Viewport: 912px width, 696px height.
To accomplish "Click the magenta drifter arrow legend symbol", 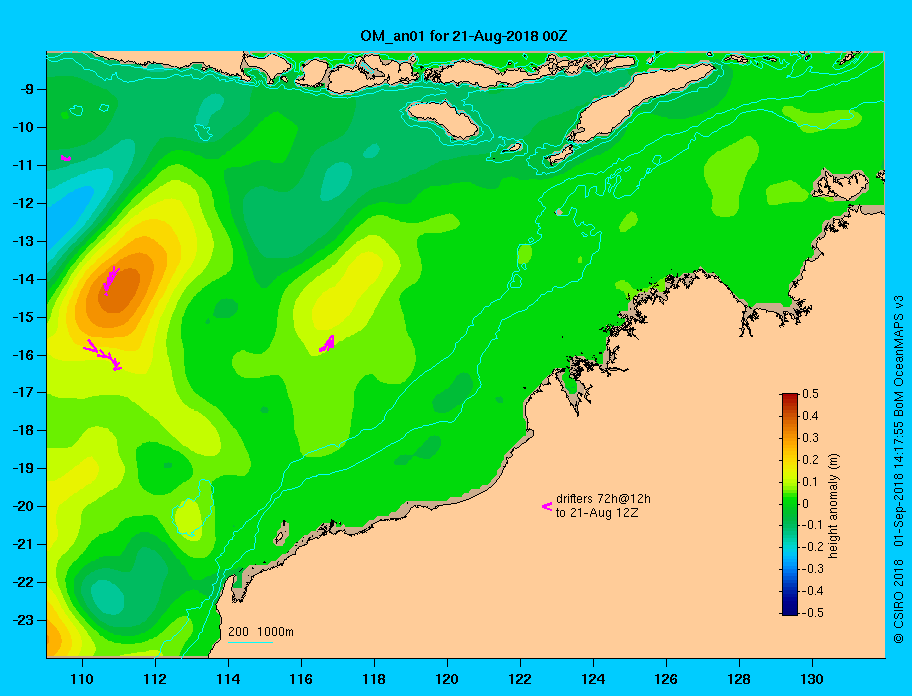I will tap(547, 506).
